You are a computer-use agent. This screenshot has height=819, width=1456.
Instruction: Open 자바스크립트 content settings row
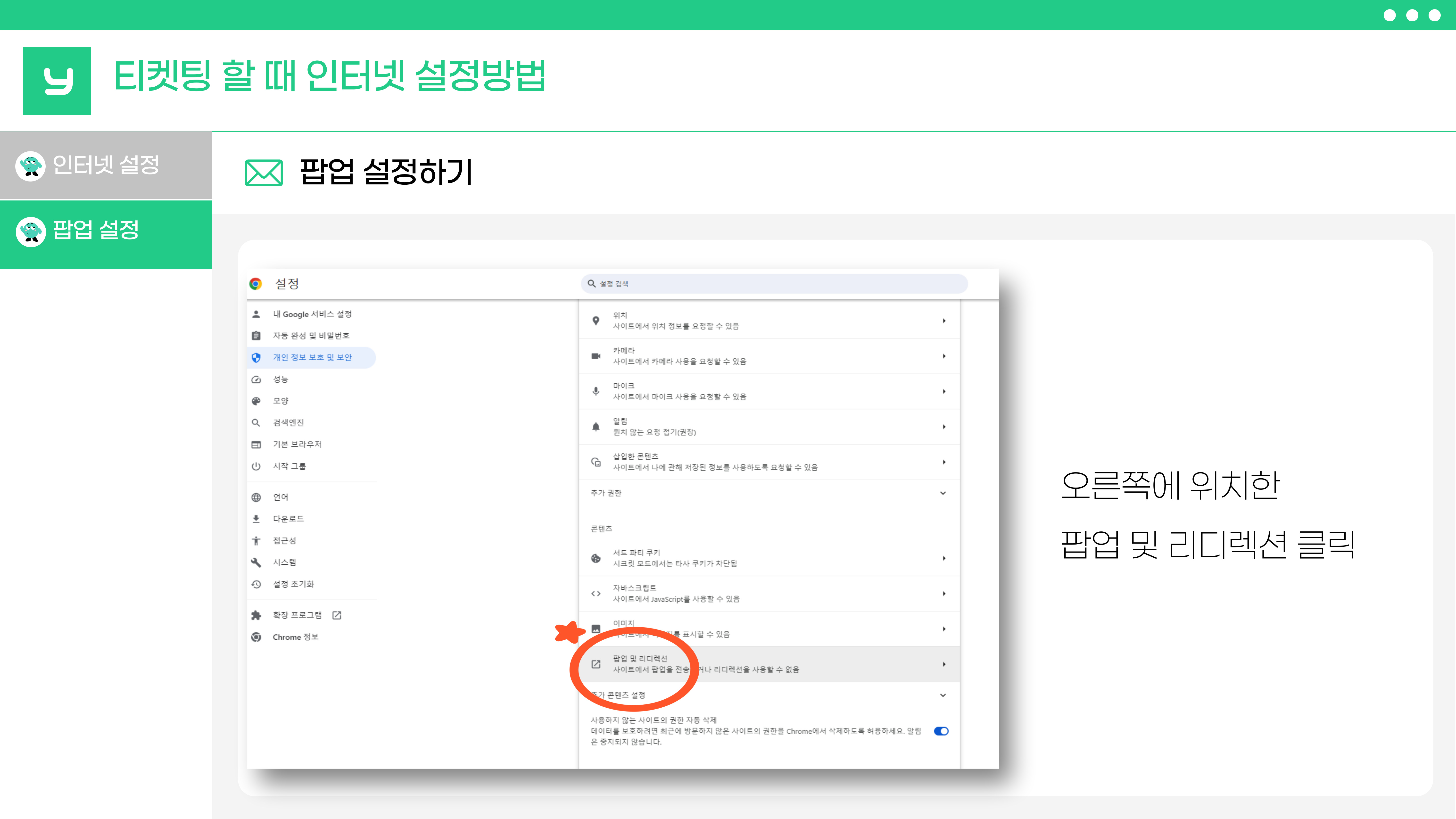click(769, 594)
